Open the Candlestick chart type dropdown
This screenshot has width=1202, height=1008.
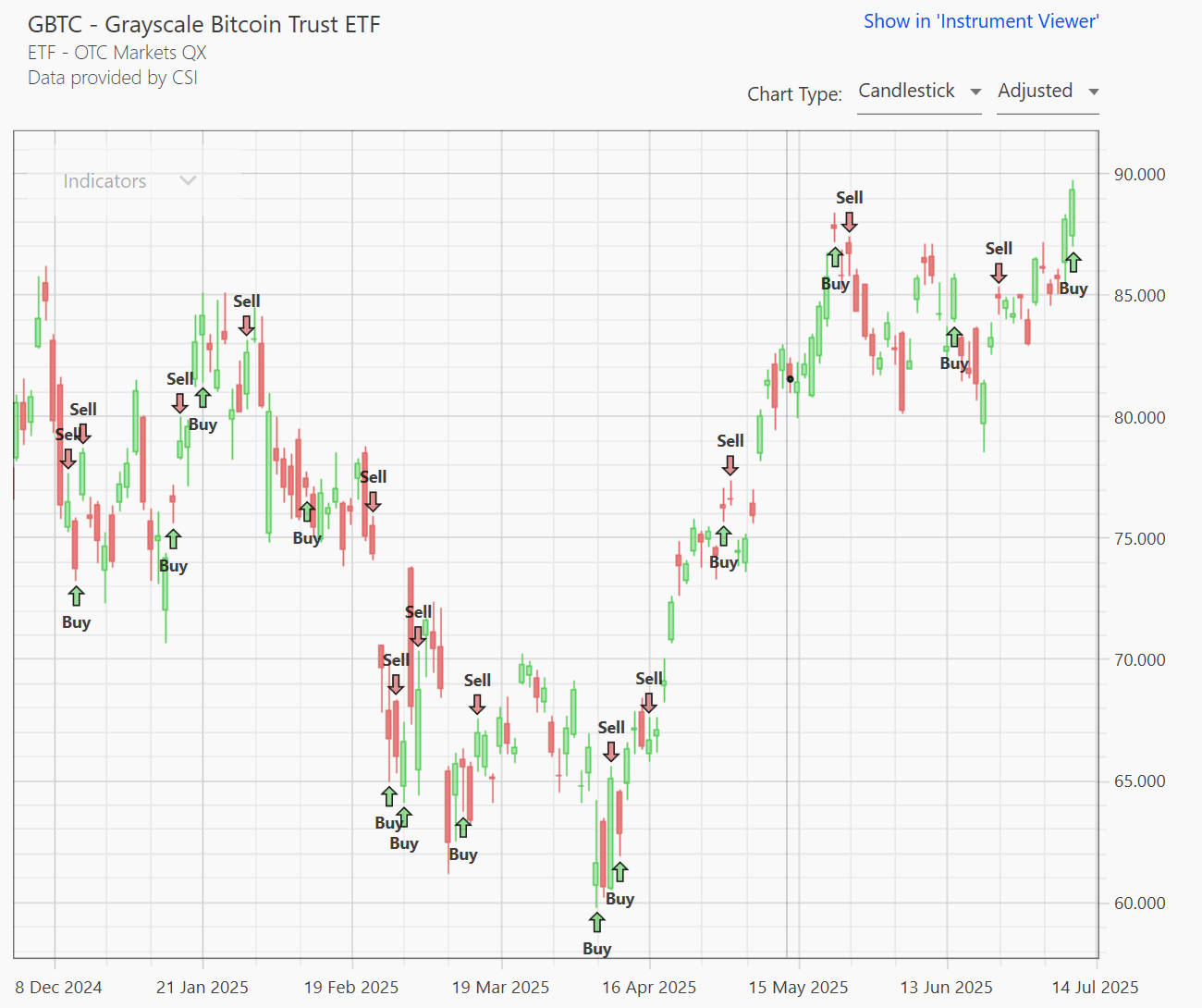click(919, 92)
